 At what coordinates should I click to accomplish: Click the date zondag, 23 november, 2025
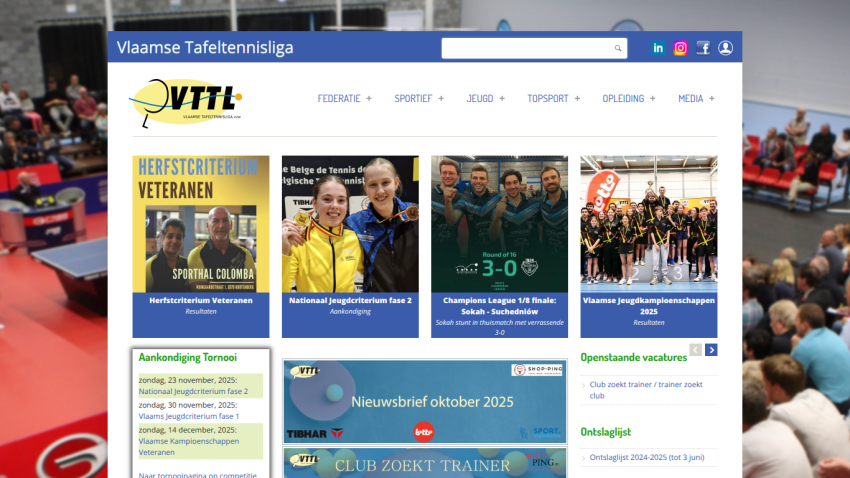tap(188, 380)
